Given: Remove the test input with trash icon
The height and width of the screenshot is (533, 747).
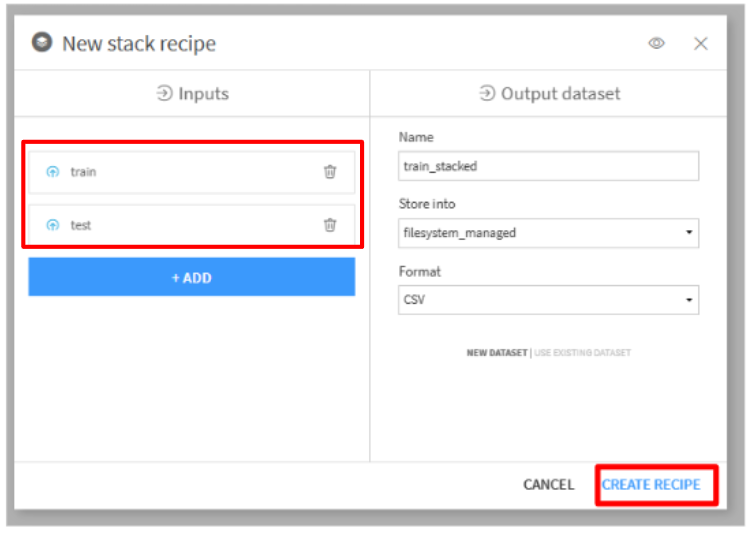Looking at the screenshot, I should pyautogui.click(x=330, y=225).
